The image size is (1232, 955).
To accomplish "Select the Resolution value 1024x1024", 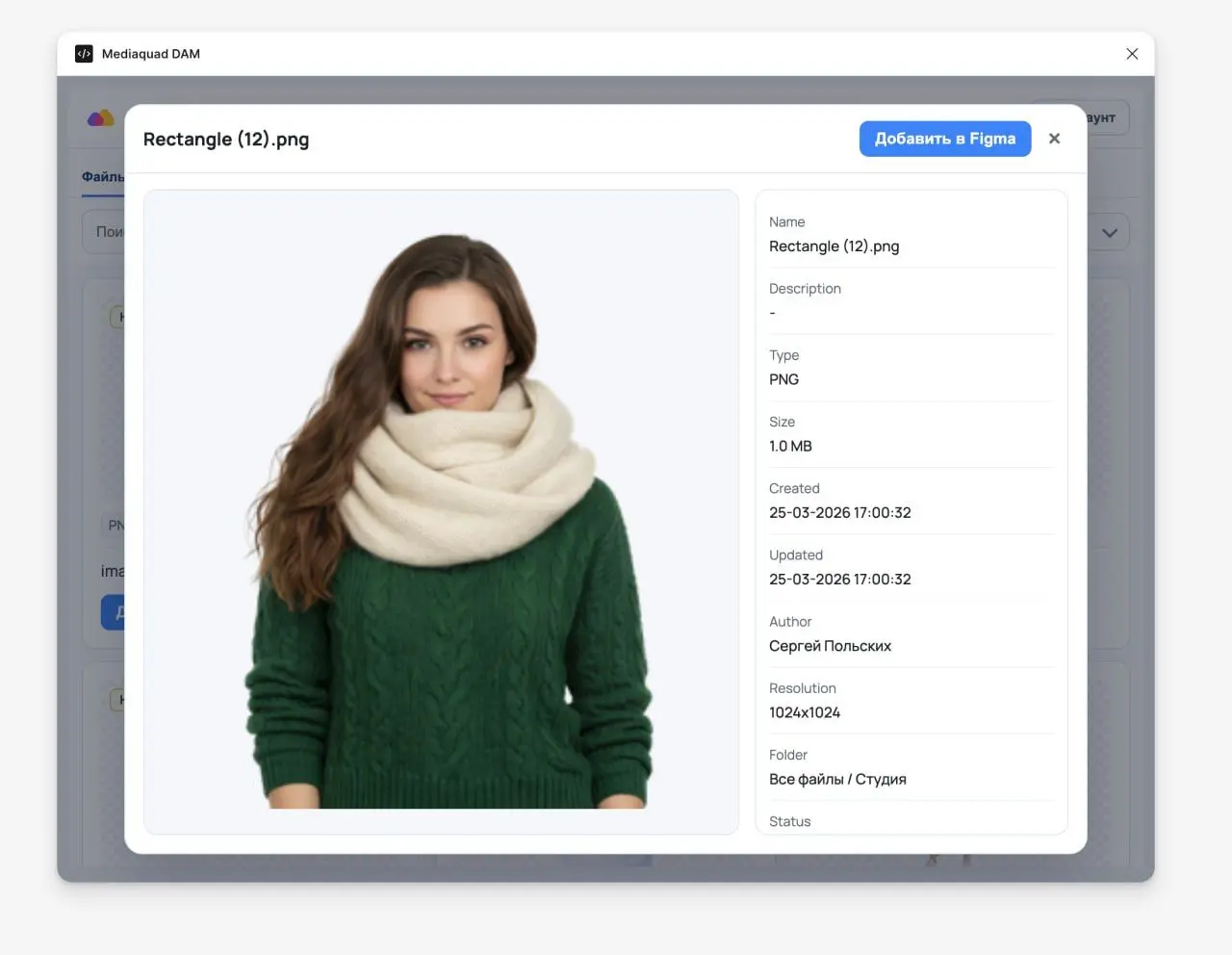I will [x=805, y=712].
